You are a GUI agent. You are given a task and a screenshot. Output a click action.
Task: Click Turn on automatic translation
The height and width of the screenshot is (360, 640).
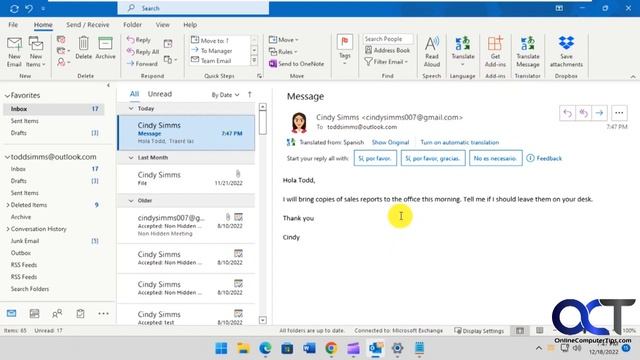pos(460,142)
